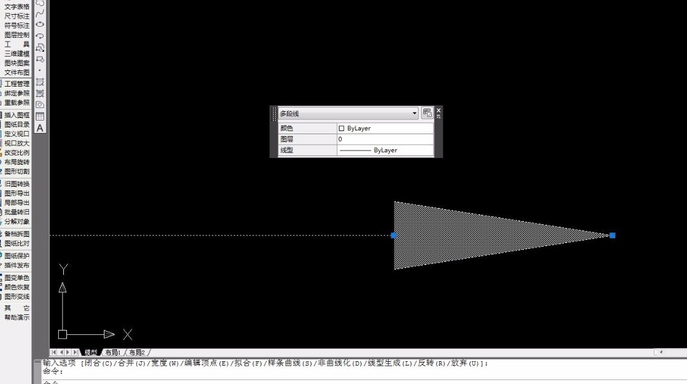The height and width of the screenshot is (384, 687).
Task: Open the 文字表格 menu
Action: (17, 7)
